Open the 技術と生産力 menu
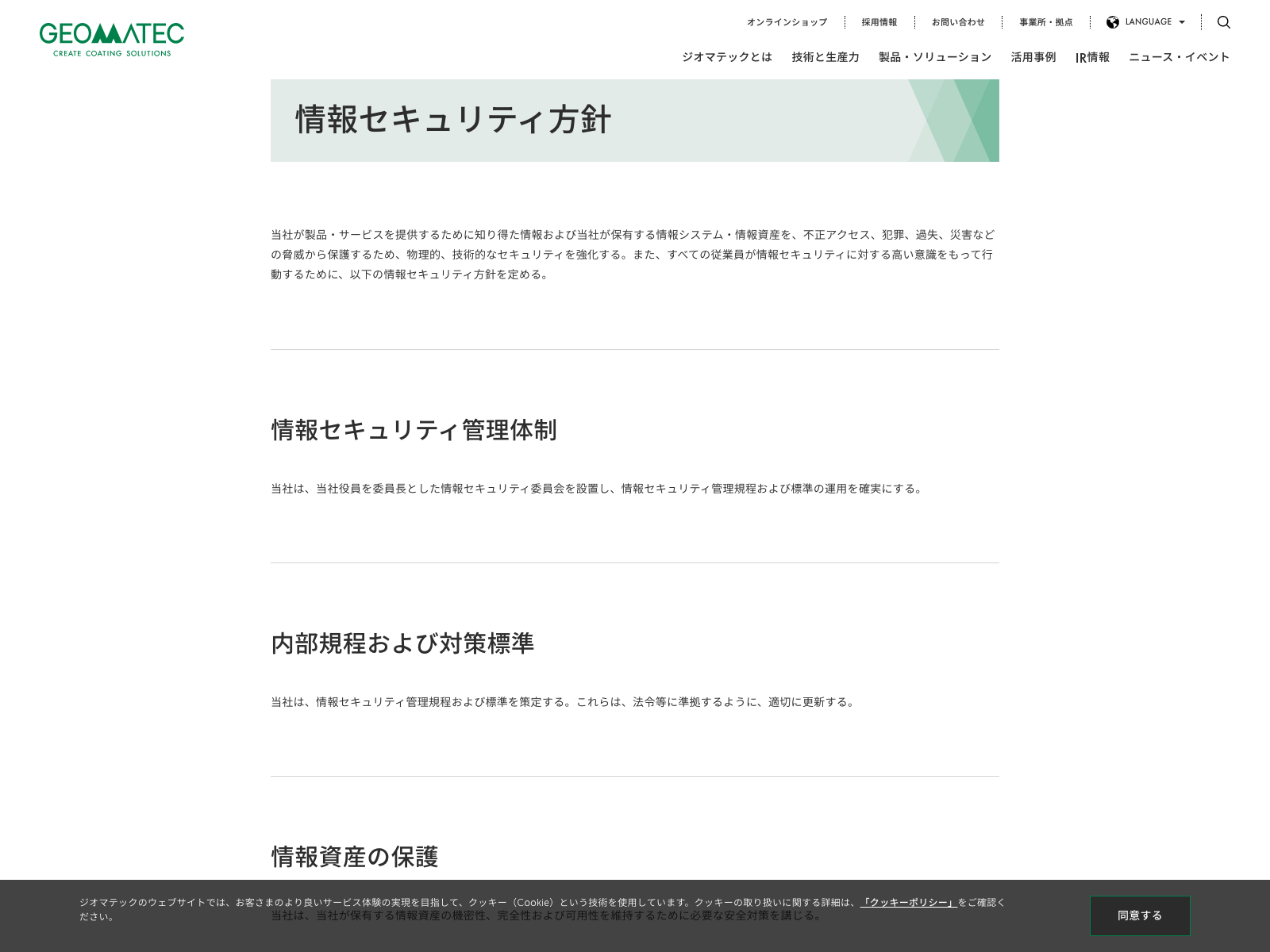Viewport: 1270px width, 952px height. (825, 57)
